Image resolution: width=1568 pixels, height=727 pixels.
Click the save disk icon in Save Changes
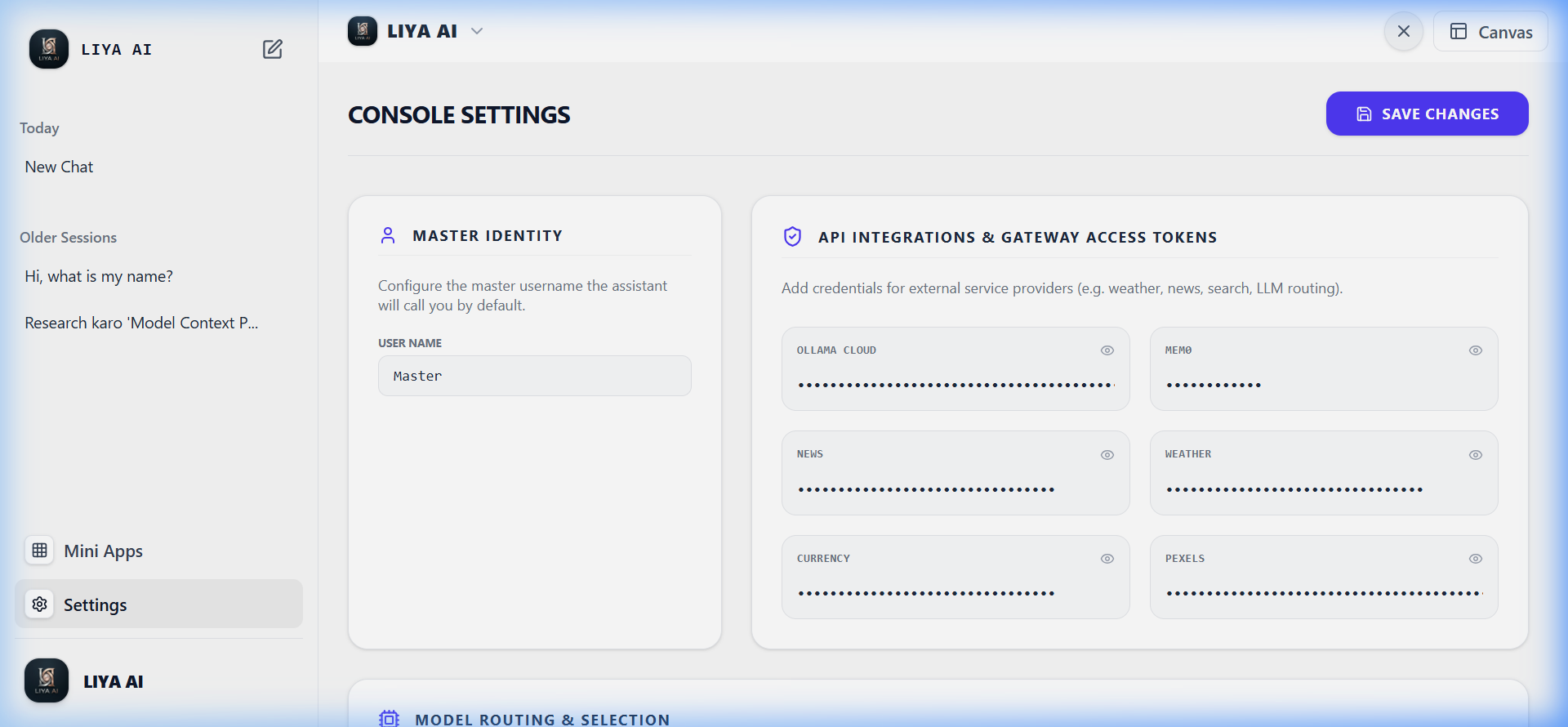tap(1364, 114)
